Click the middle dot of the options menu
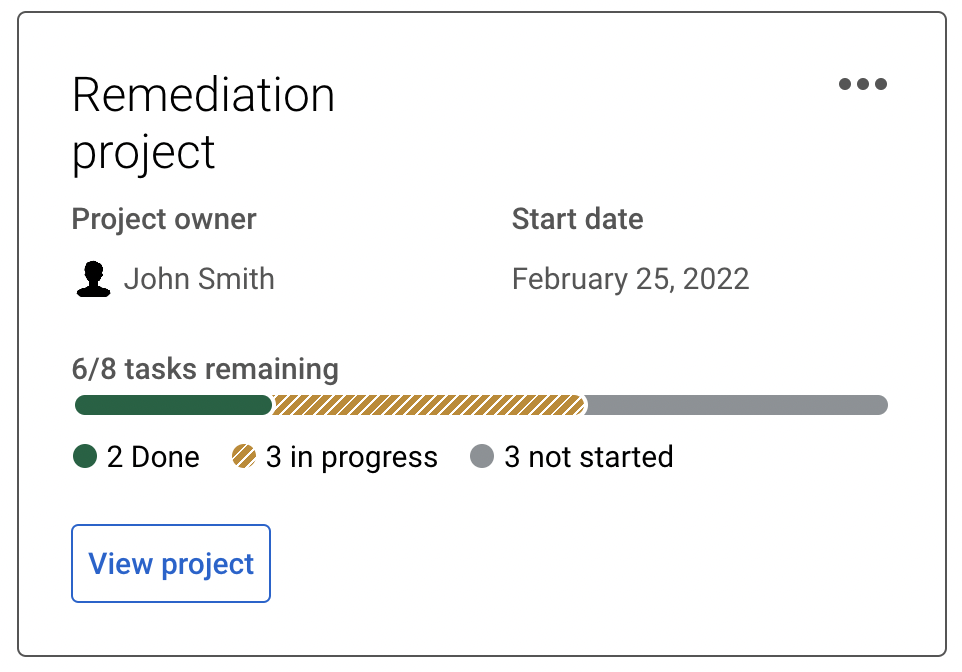The image size is (962, 672). 862,84
